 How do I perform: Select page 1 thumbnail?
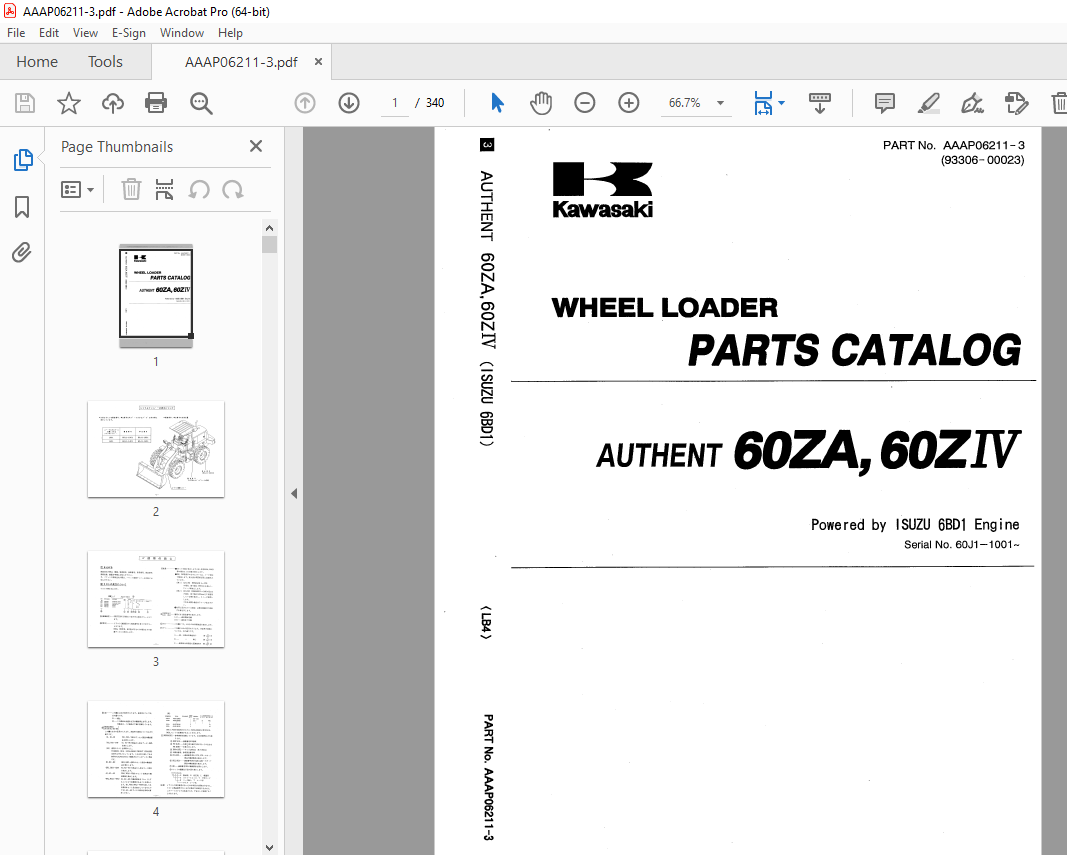[156, 295]
